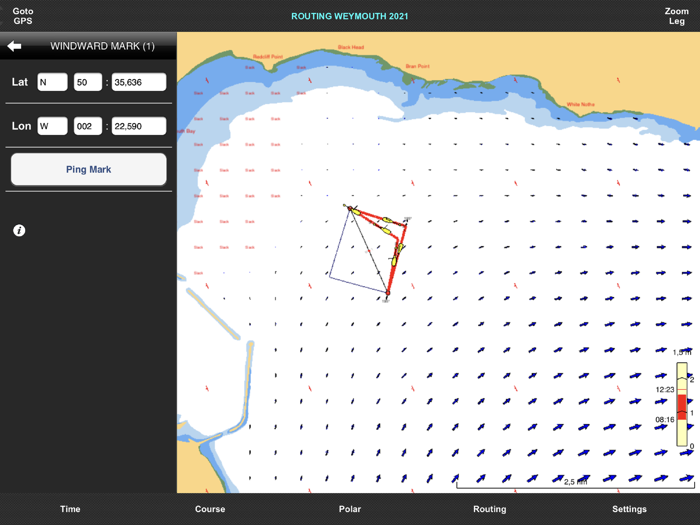Toggle latitude hemisphere N field
This screenshot has height=525, width=700.
tap(52, 82)
